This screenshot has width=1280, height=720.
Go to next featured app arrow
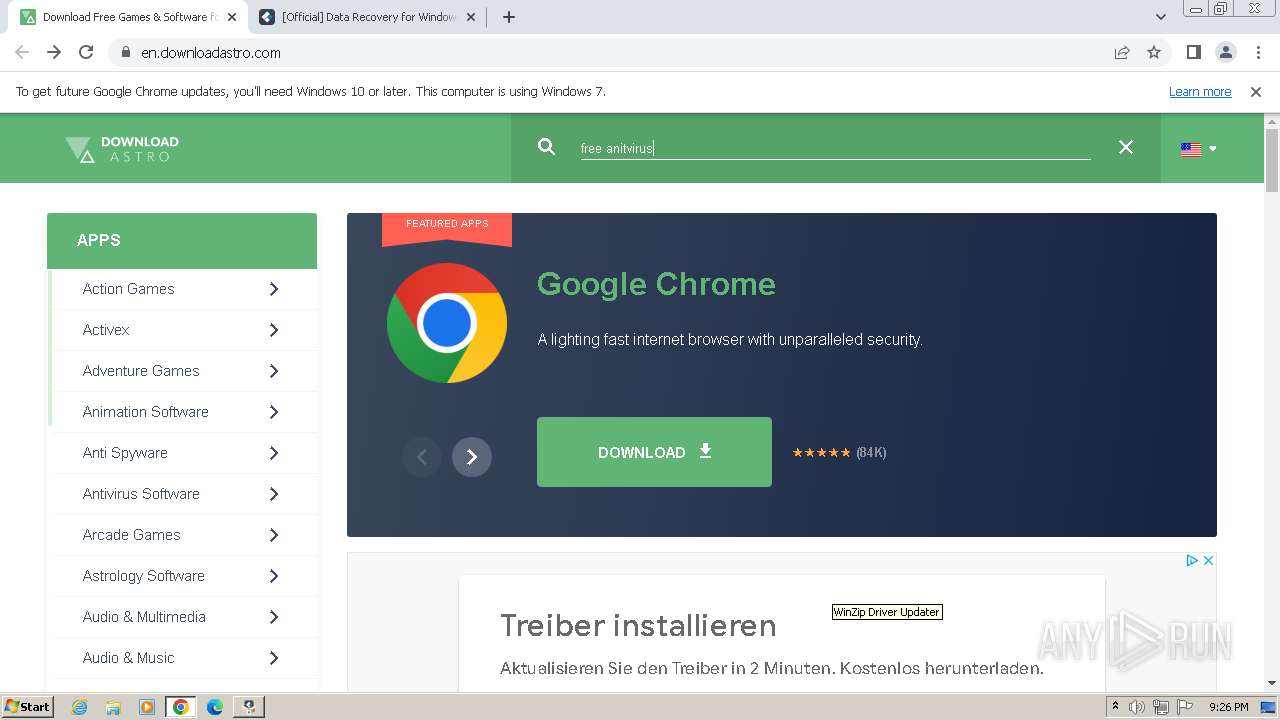pyautogui.click(x=472, y=457)
